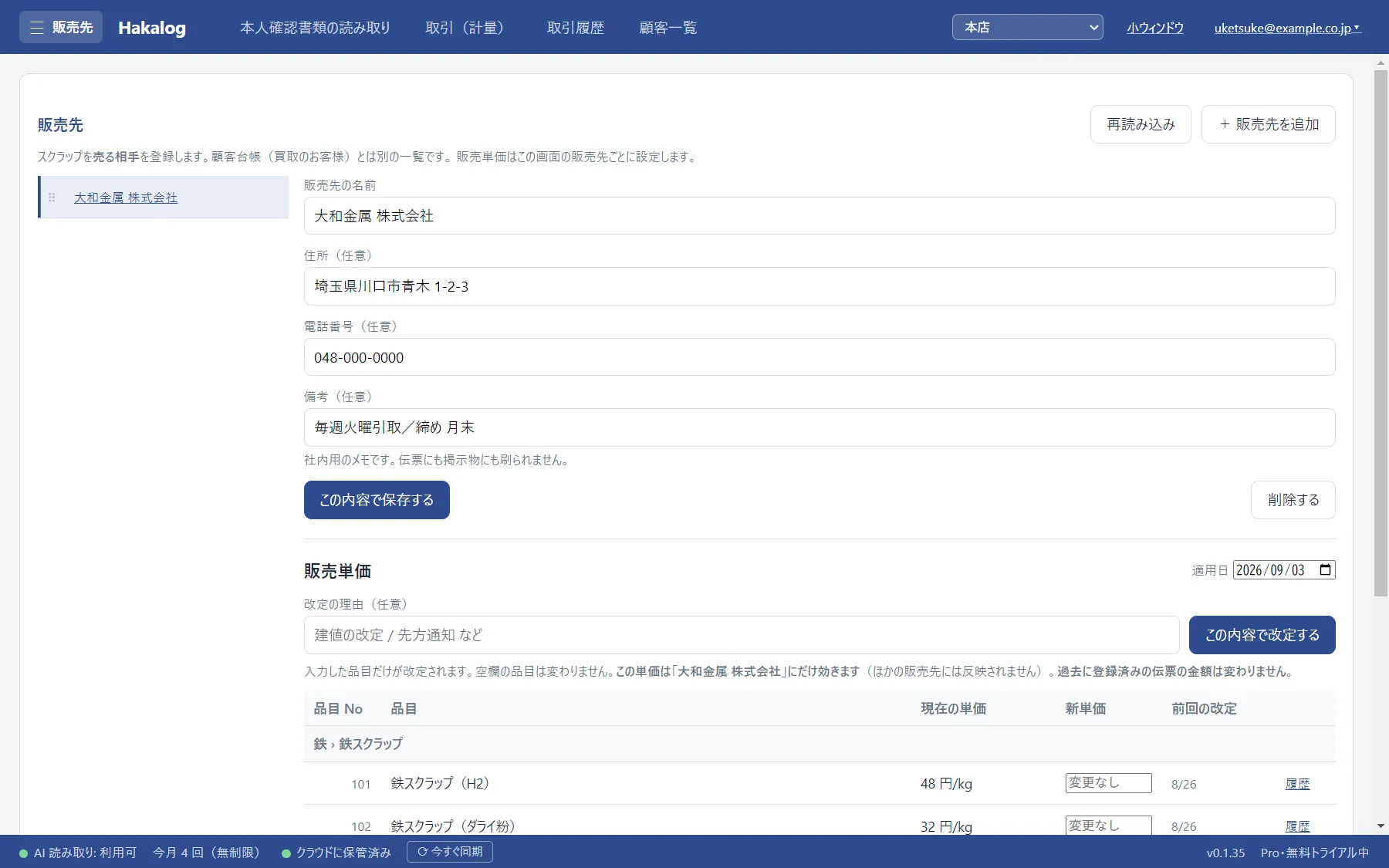Click 今すぐ同期 button in status bar

coord(450,852)
